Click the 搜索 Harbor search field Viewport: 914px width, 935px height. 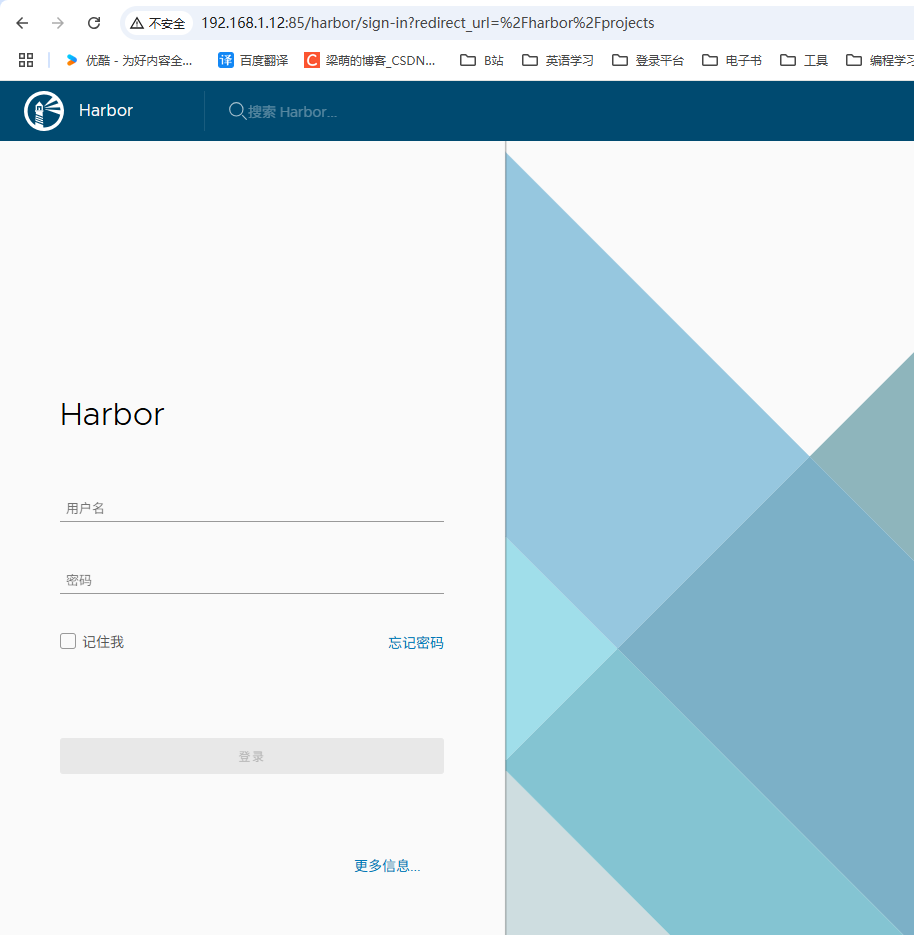pos(292,112)
